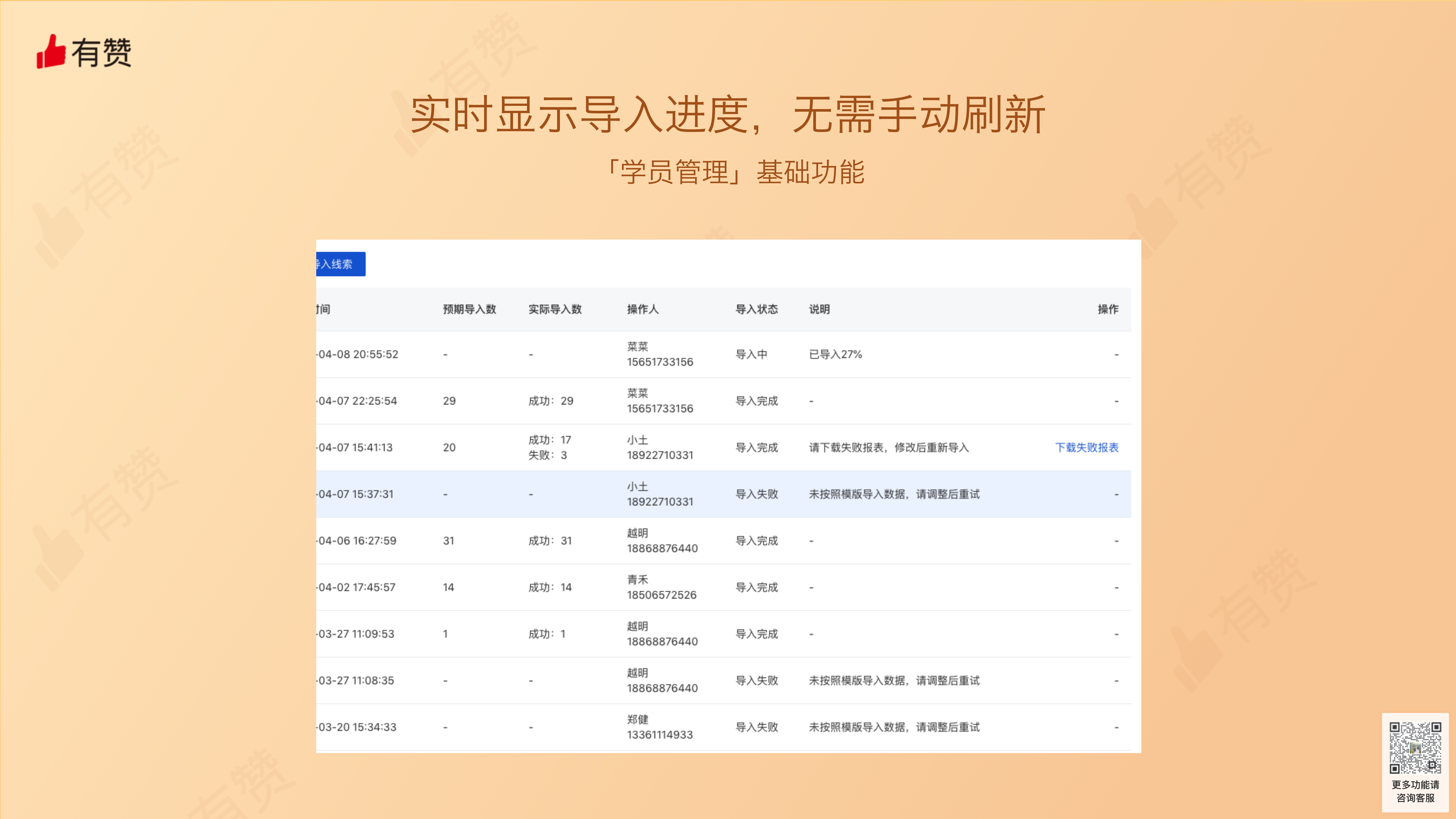Select the row dated 04-08 20:55:52
Image resolution: width=1456 pixels, height=819 pixels.
pos(723,354)
